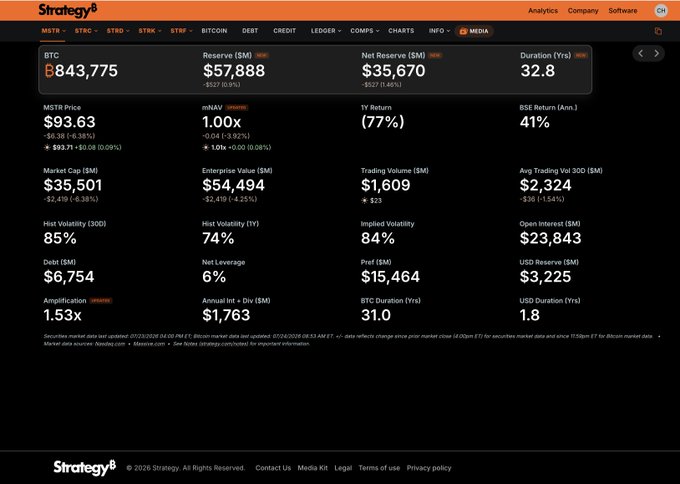Select the Hist Volatility (1Y) value 74%
Image resolution: width=680 pixels, height=484 pixels.
point(218,238)
